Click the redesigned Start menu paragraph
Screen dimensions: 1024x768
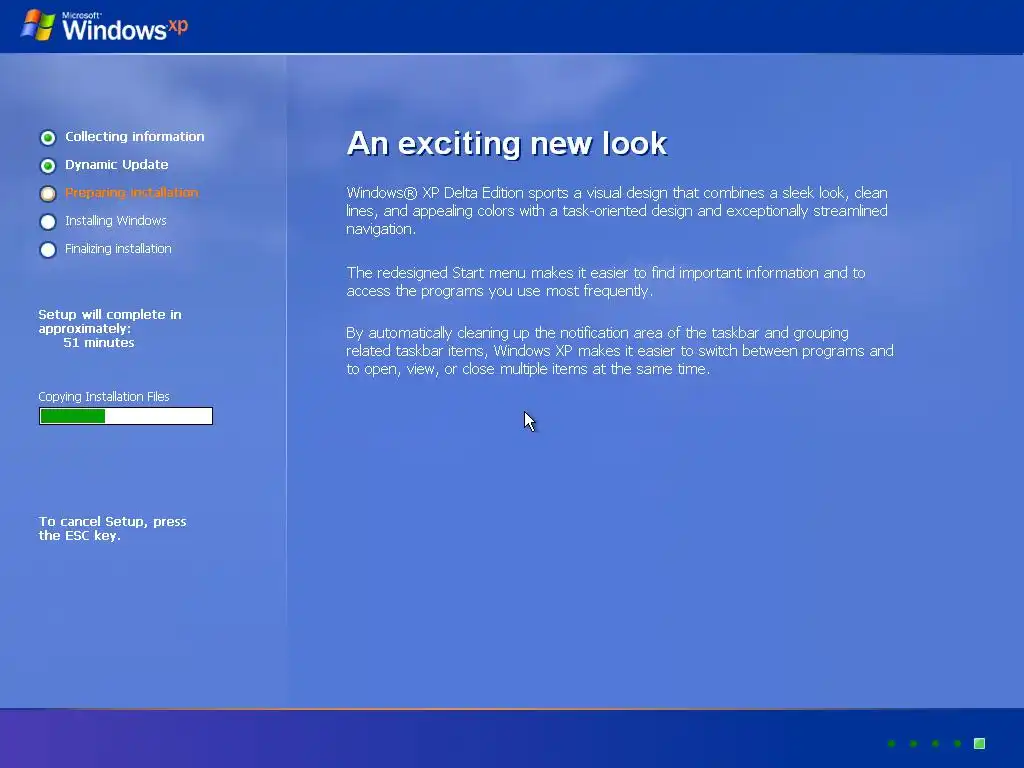(x=606, y=281)
